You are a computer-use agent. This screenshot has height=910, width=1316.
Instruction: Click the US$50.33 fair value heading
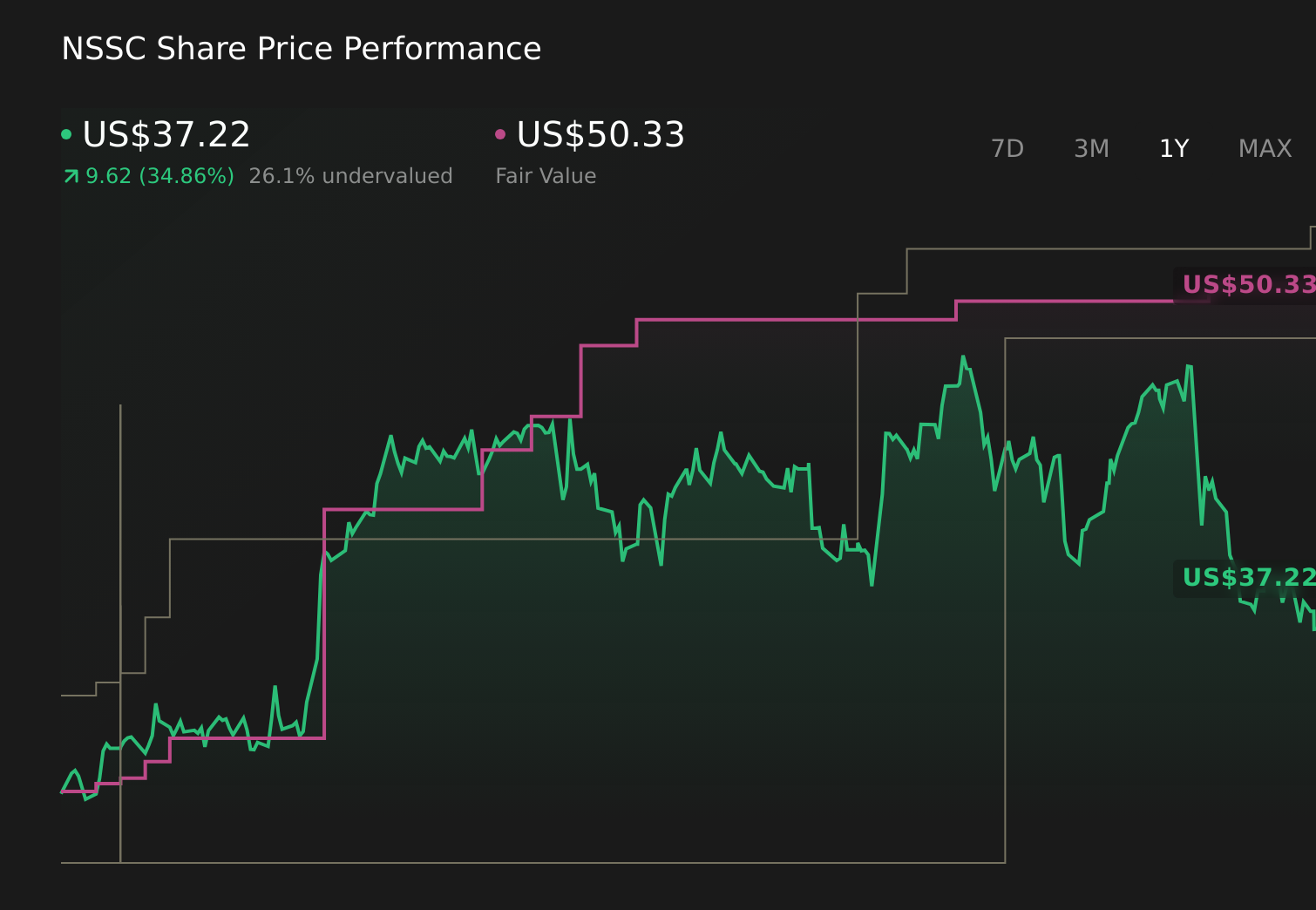click(x=600, y=134)
